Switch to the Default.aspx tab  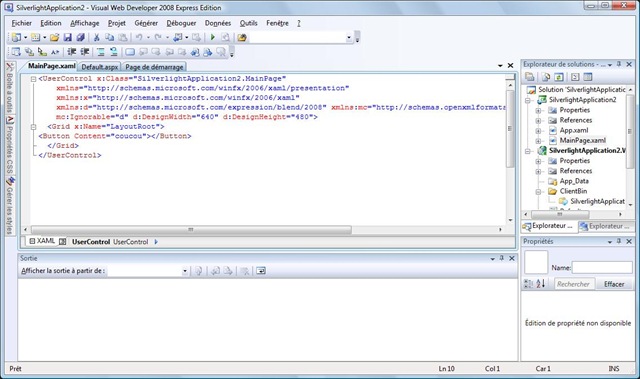click(100, 67)
